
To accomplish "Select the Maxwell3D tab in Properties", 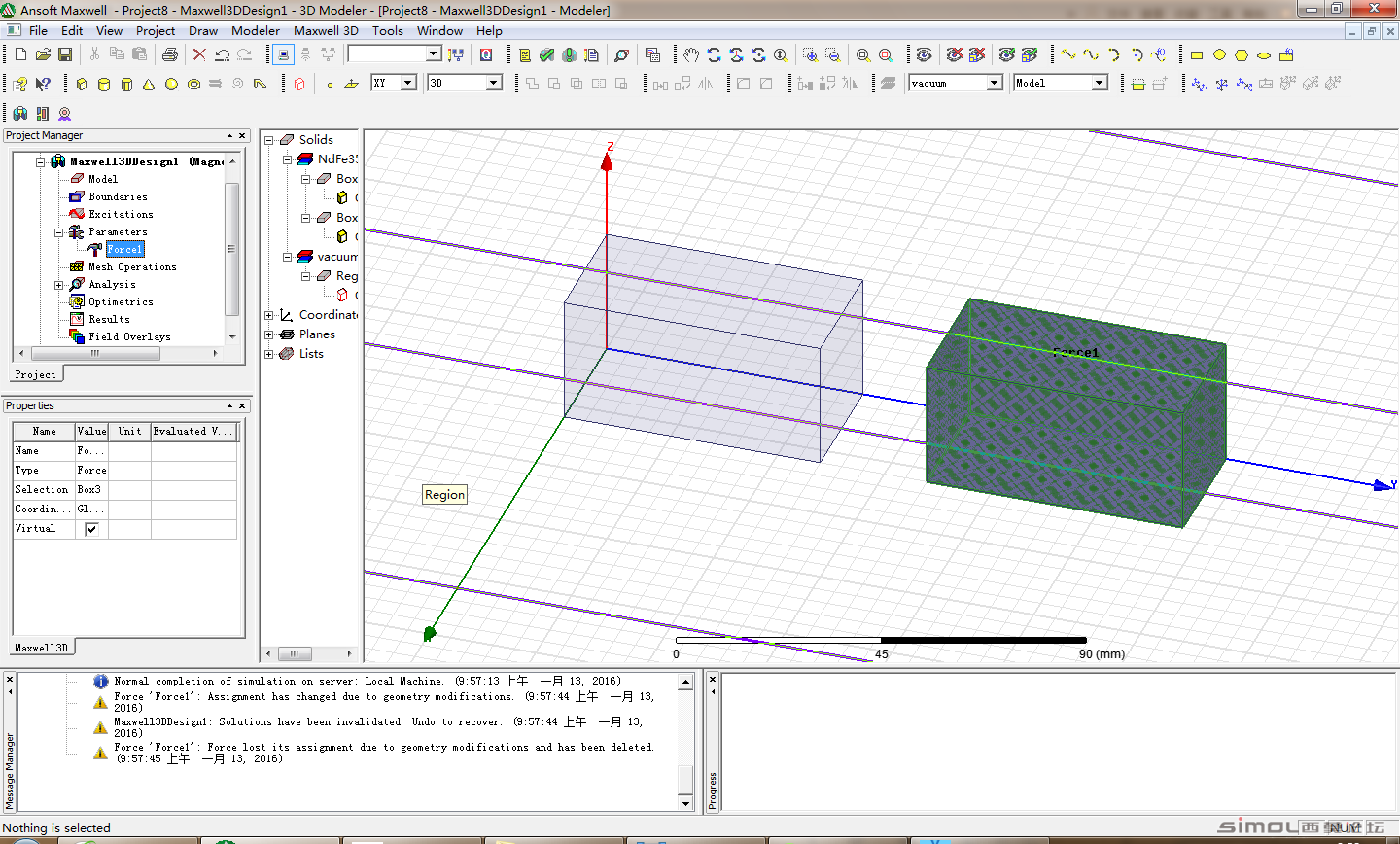I will [x=42, y=647].
